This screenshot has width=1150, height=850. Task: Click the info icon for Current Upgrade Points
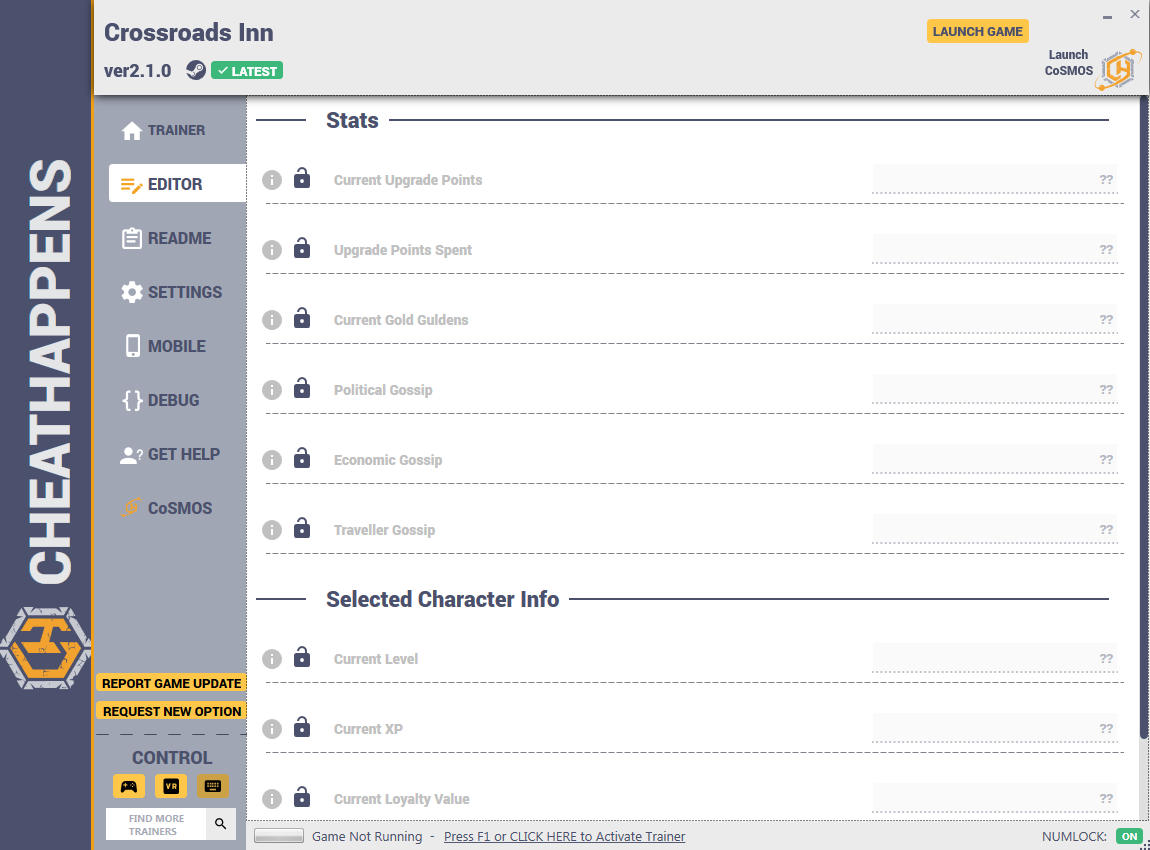[x=272, y=180]
